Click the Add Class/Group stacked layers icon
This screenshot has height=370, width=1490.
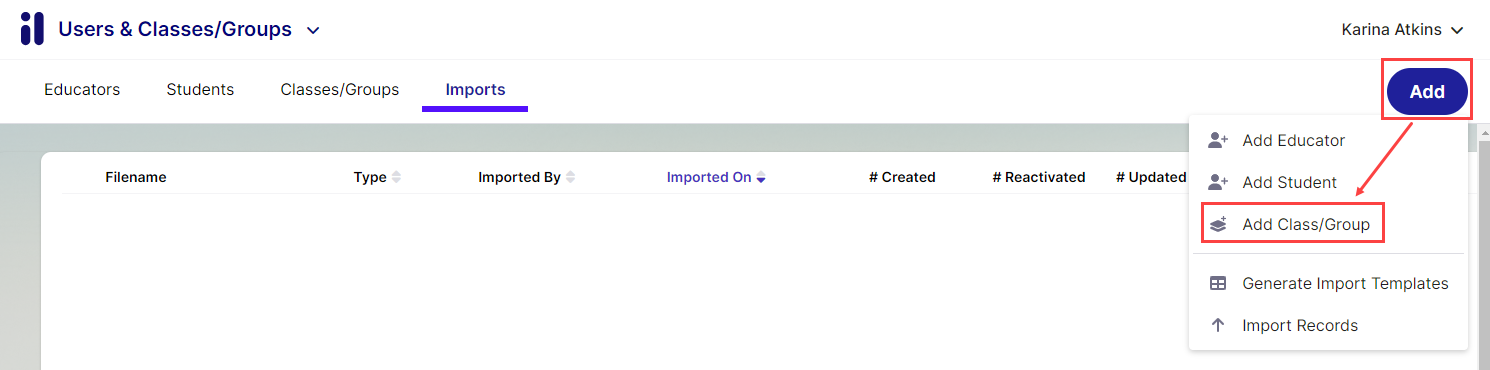point(1217,225)
